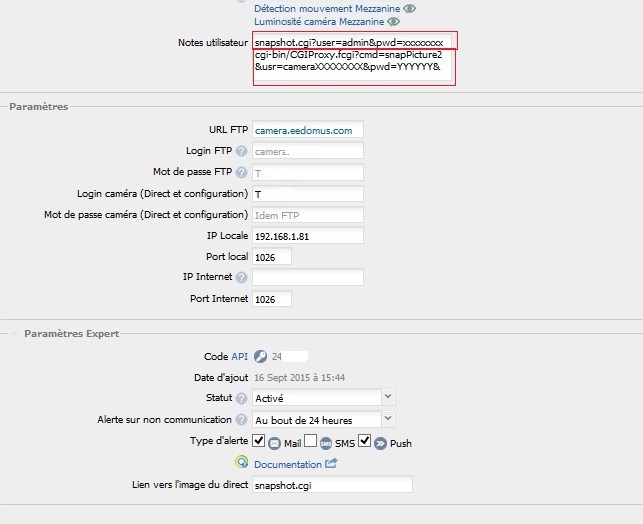
Task: Follow the API link next to Code
Action: tap(239, 356)
